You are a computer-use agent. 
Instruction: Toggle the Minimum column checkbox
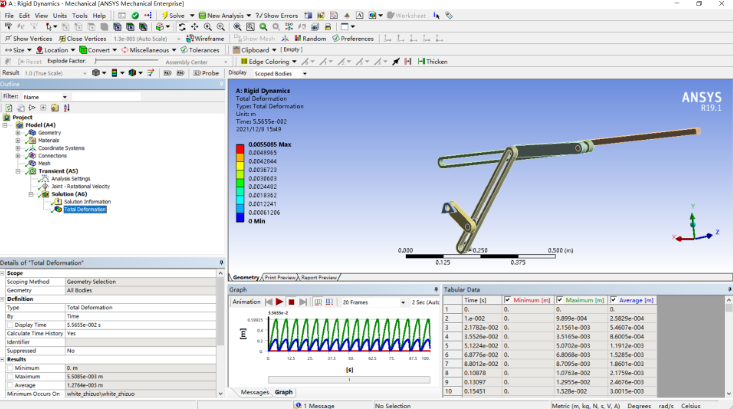(x=507, y=300)
